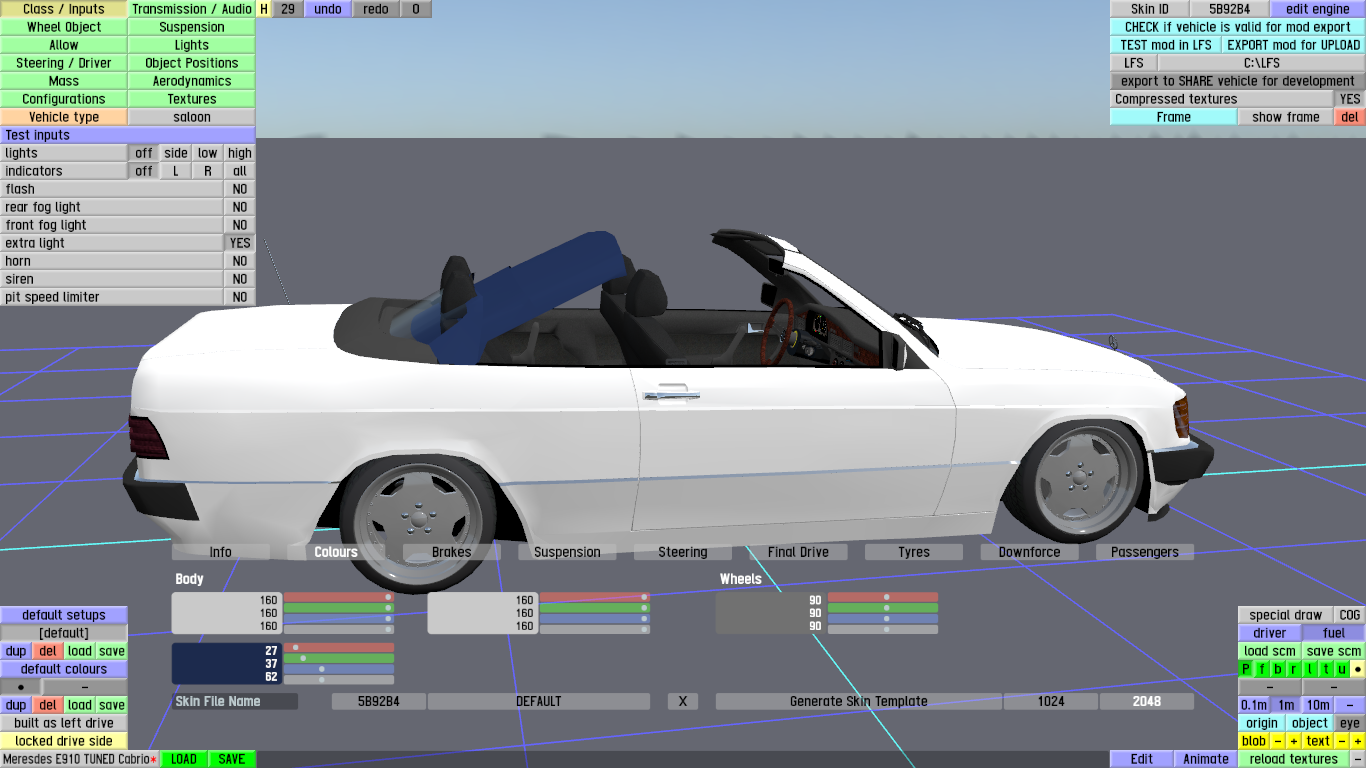Viewport: 1366px width, 768px height.
Task: Toggle driver visibility
Action: (1270, 633)
